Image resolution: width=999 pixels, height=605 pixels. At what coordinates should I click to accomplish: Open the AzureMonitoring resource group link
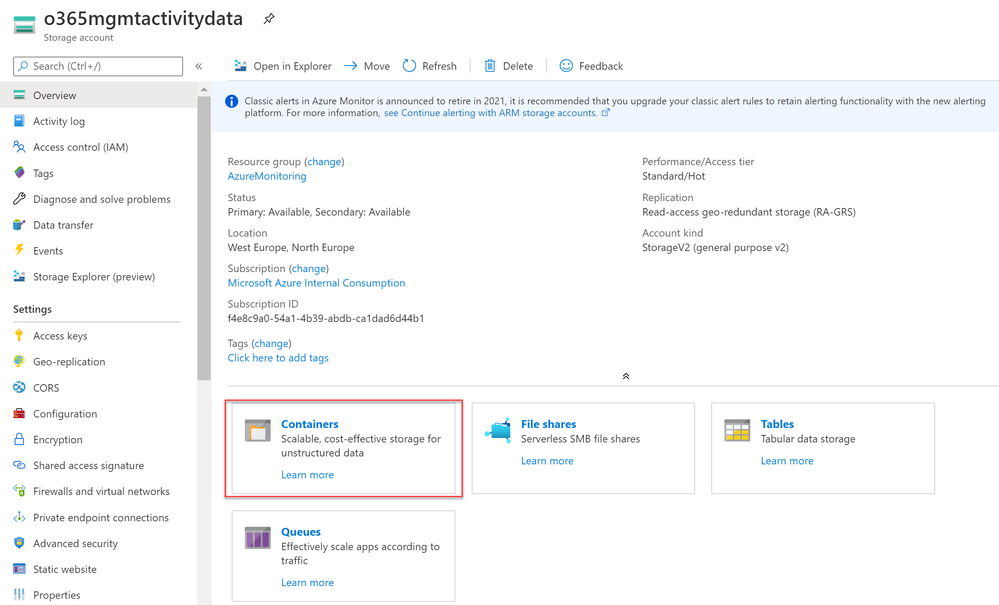coord(267,176)
